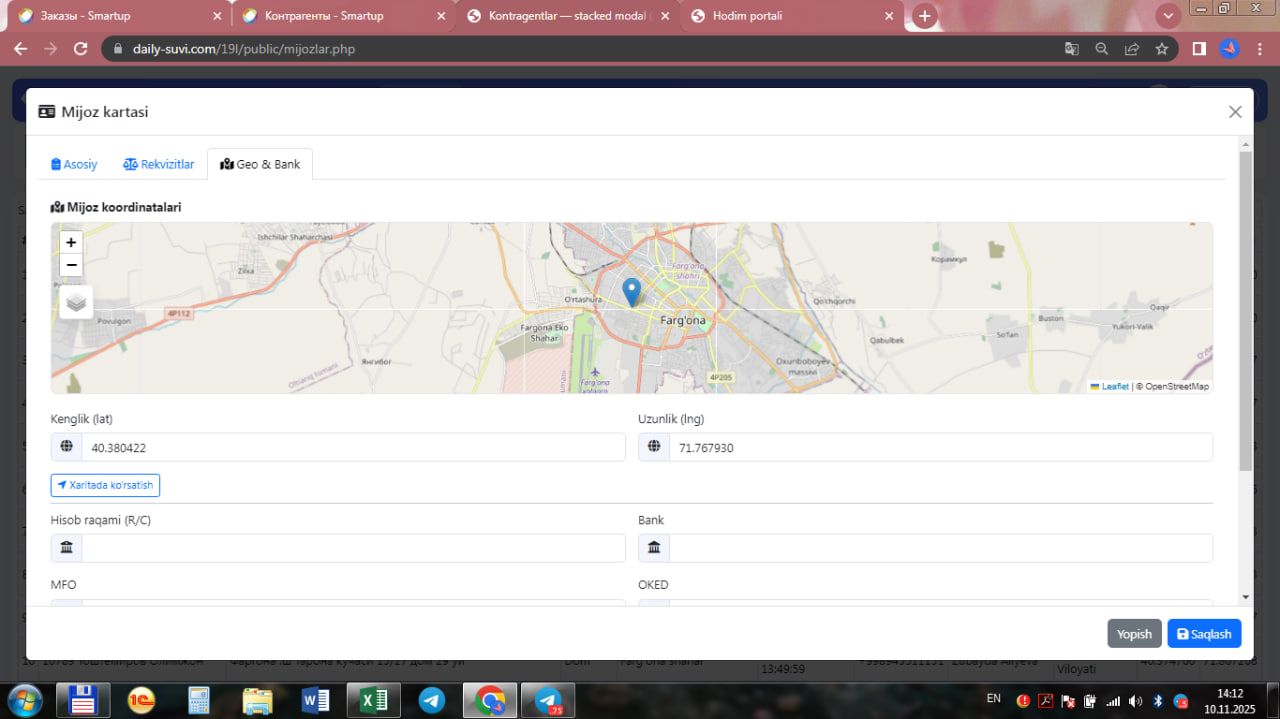1280x719 pixels.
Task: Open Telegram from the taskbar
Action: [x=432, y=700]
